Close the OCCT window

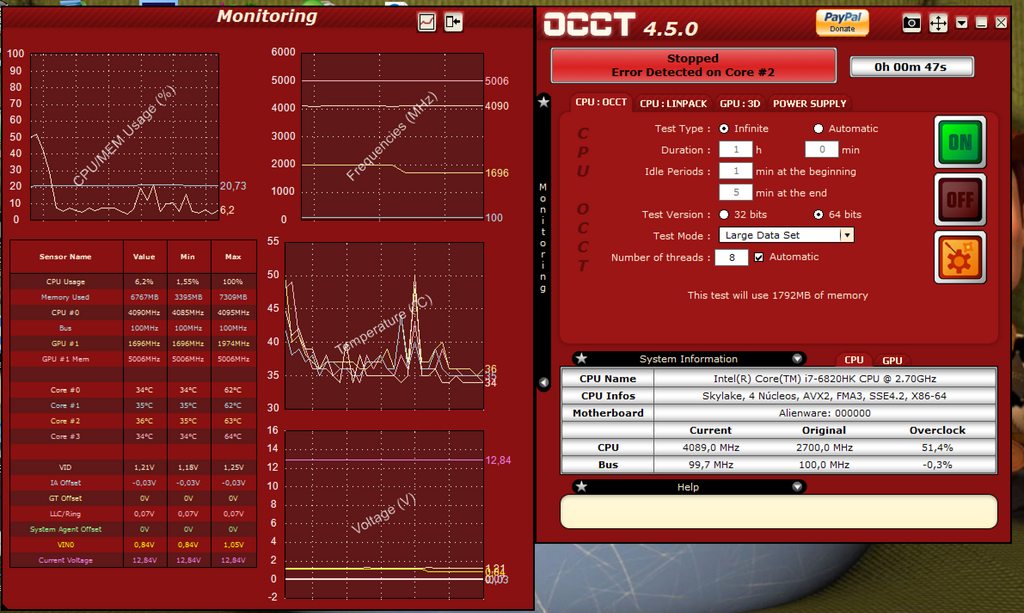click(x=1001, y=23)
